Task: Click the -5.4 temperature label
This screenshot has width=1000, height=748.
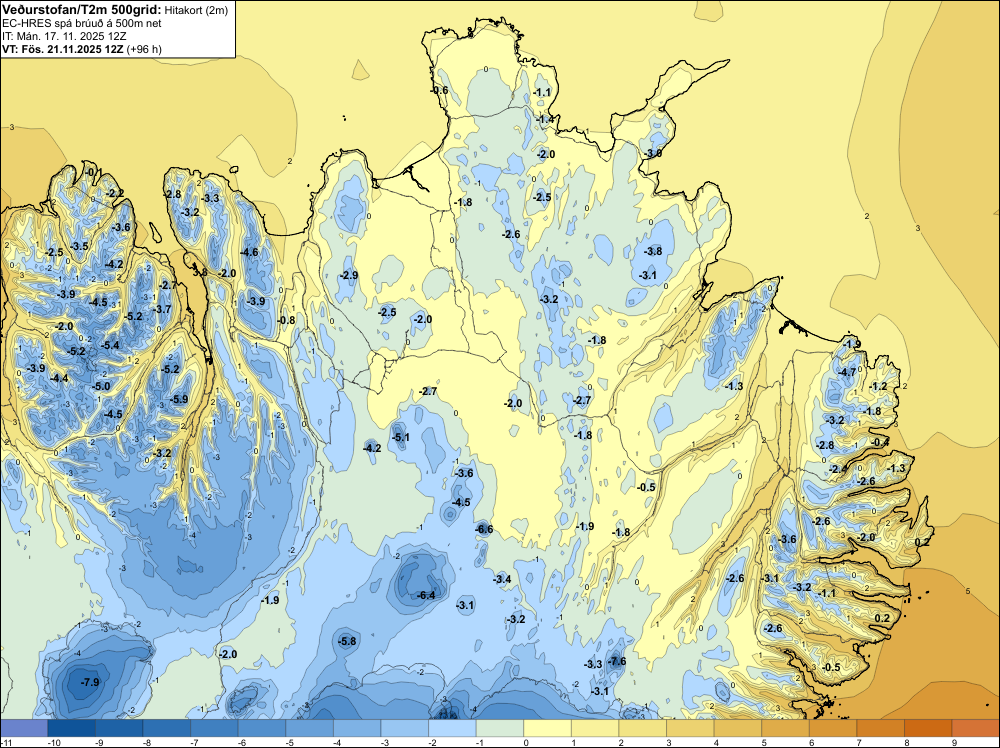Action: (110, 346)
